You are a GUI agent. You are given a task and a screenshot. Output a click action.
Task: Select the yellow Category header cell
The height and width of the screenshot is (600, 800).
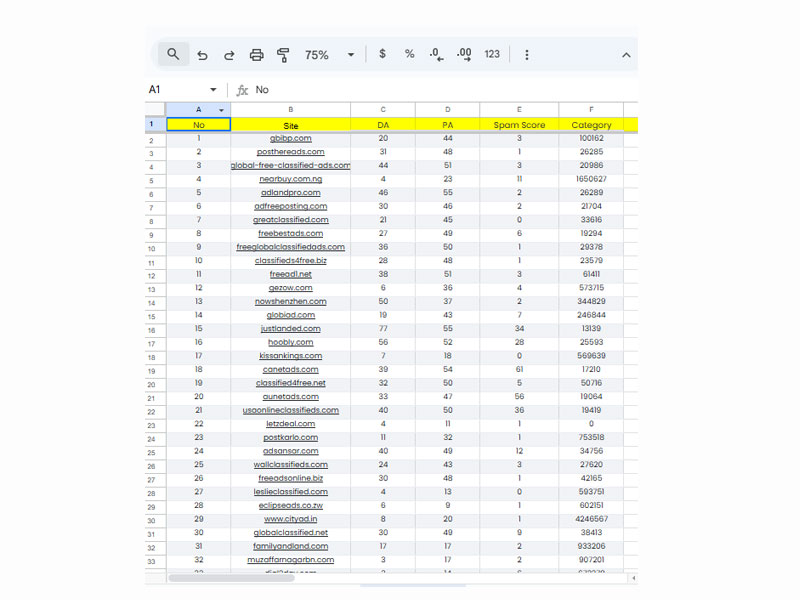[x=591, y=125]
